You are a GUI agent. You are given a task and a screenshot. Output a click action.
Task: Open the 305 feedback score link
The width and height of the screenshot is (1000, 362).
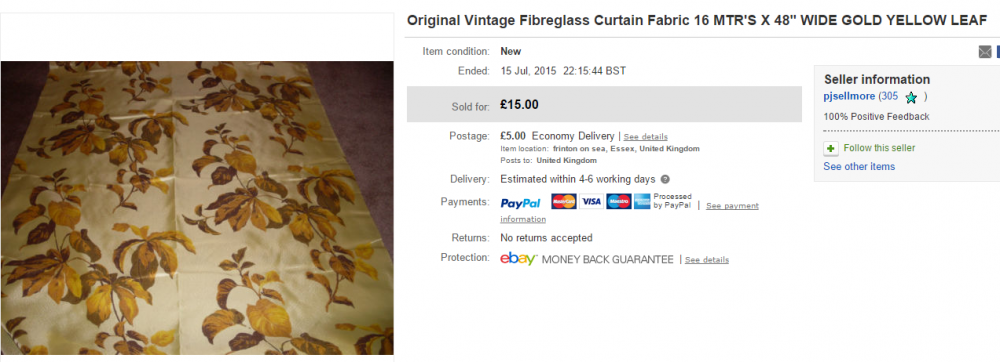pos(890,97)
